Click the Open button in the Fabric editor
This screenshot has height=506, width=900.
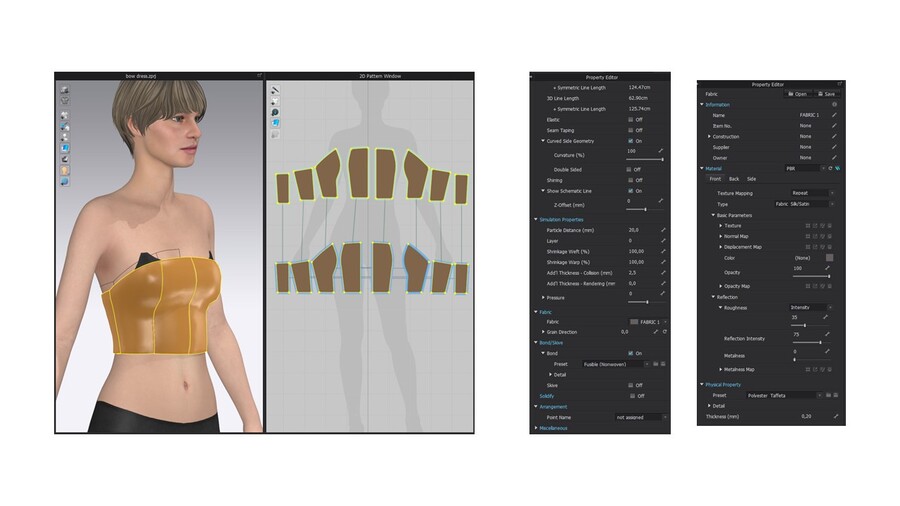coord(798,94)
